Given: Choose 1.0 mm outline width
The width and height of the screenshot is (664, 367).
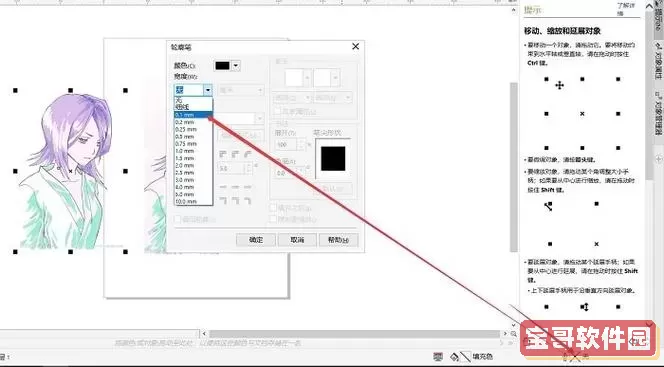Looking at the screenshot, I should click(193, 151).
